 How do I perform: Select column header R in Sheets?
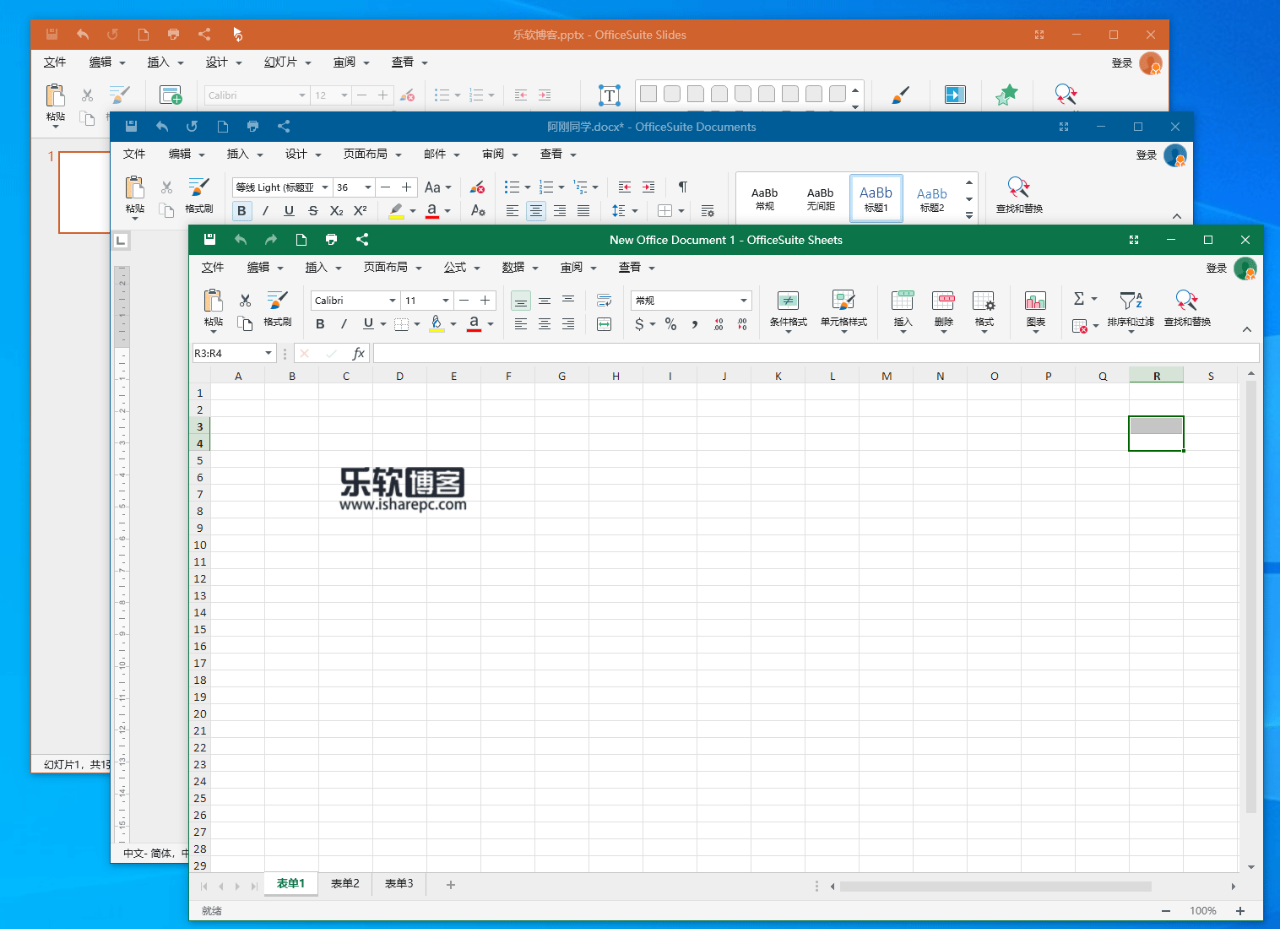[x=1156, y=376]
